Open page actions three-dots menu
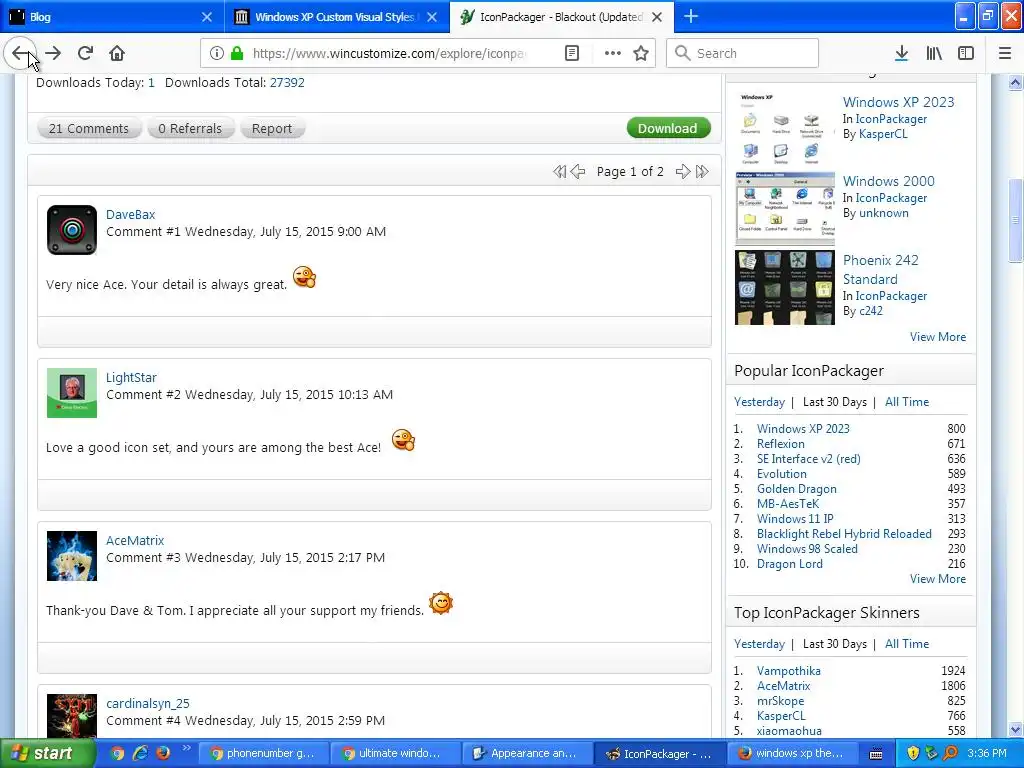The height and width of the screenshot is (768, 1024). pos(613,54)
